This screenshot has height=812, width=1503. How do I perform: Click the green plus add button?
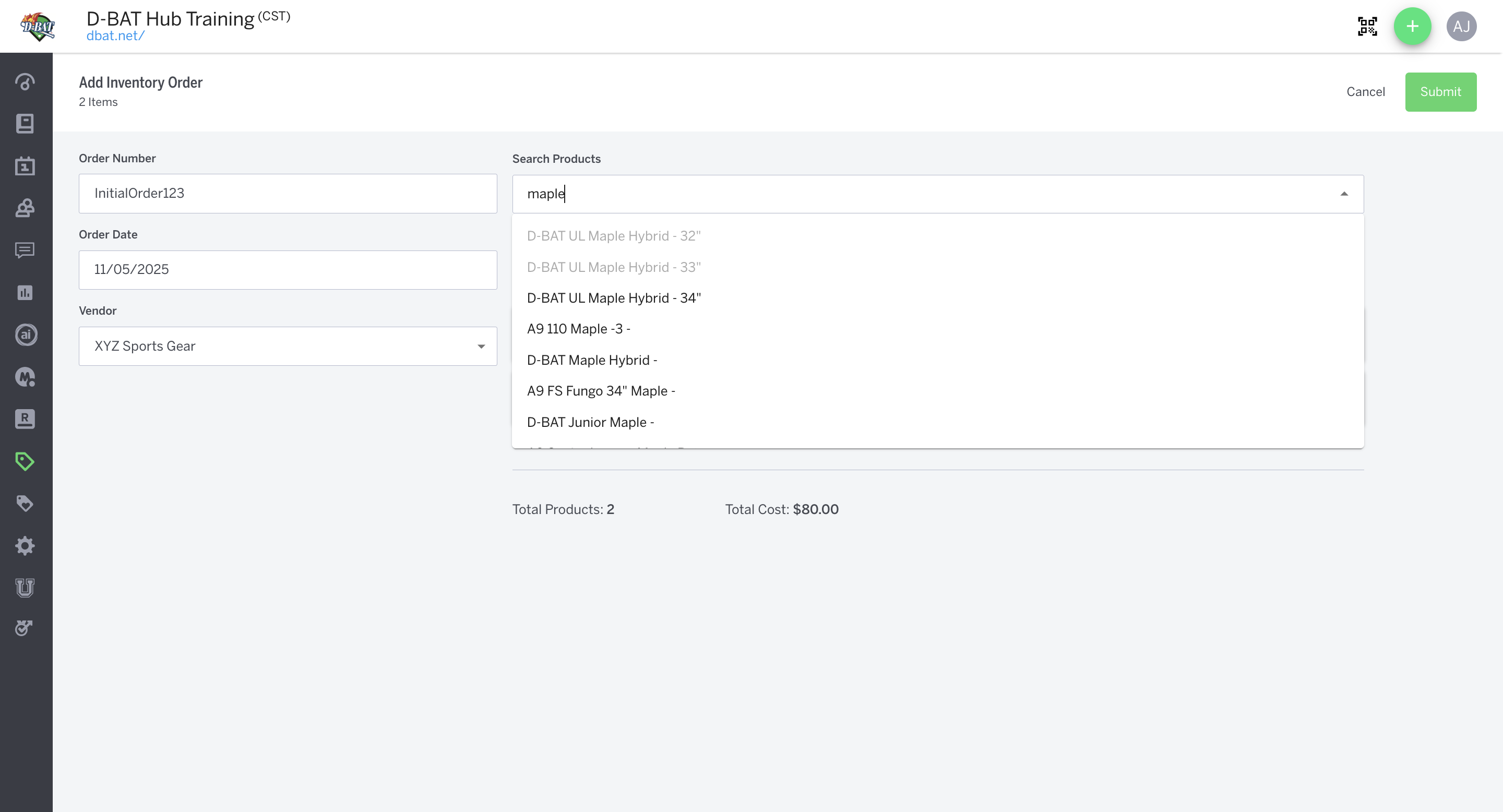pos(1412,26)
